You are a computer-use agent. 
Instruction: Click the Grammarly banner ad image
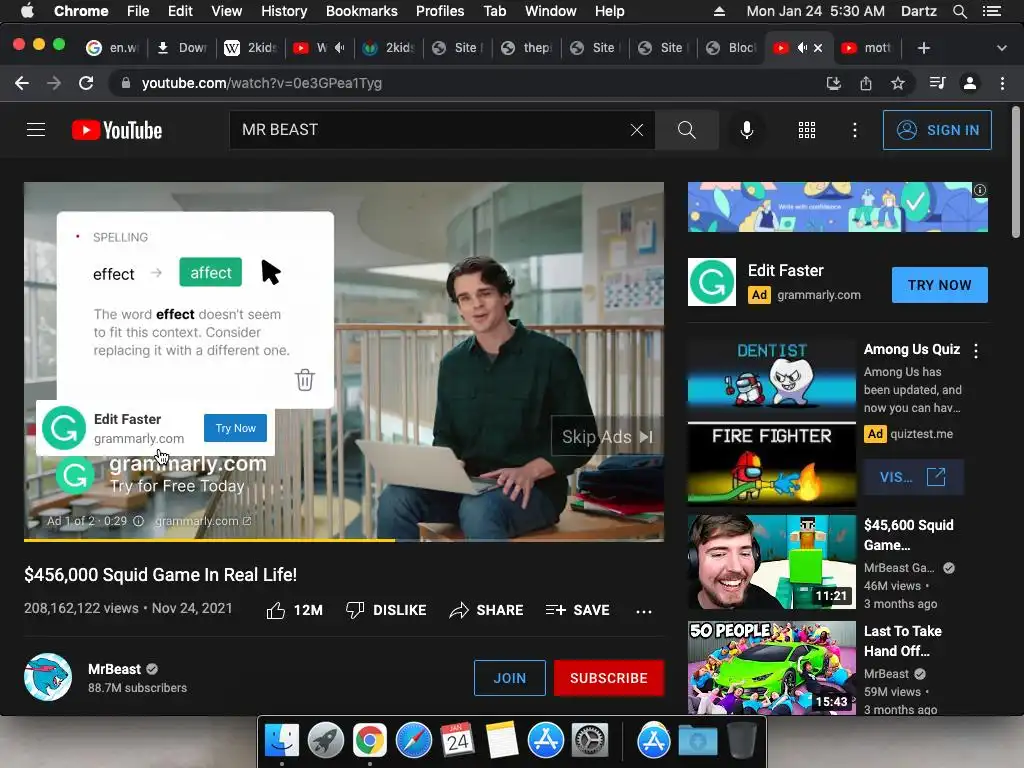coord(837,207)
